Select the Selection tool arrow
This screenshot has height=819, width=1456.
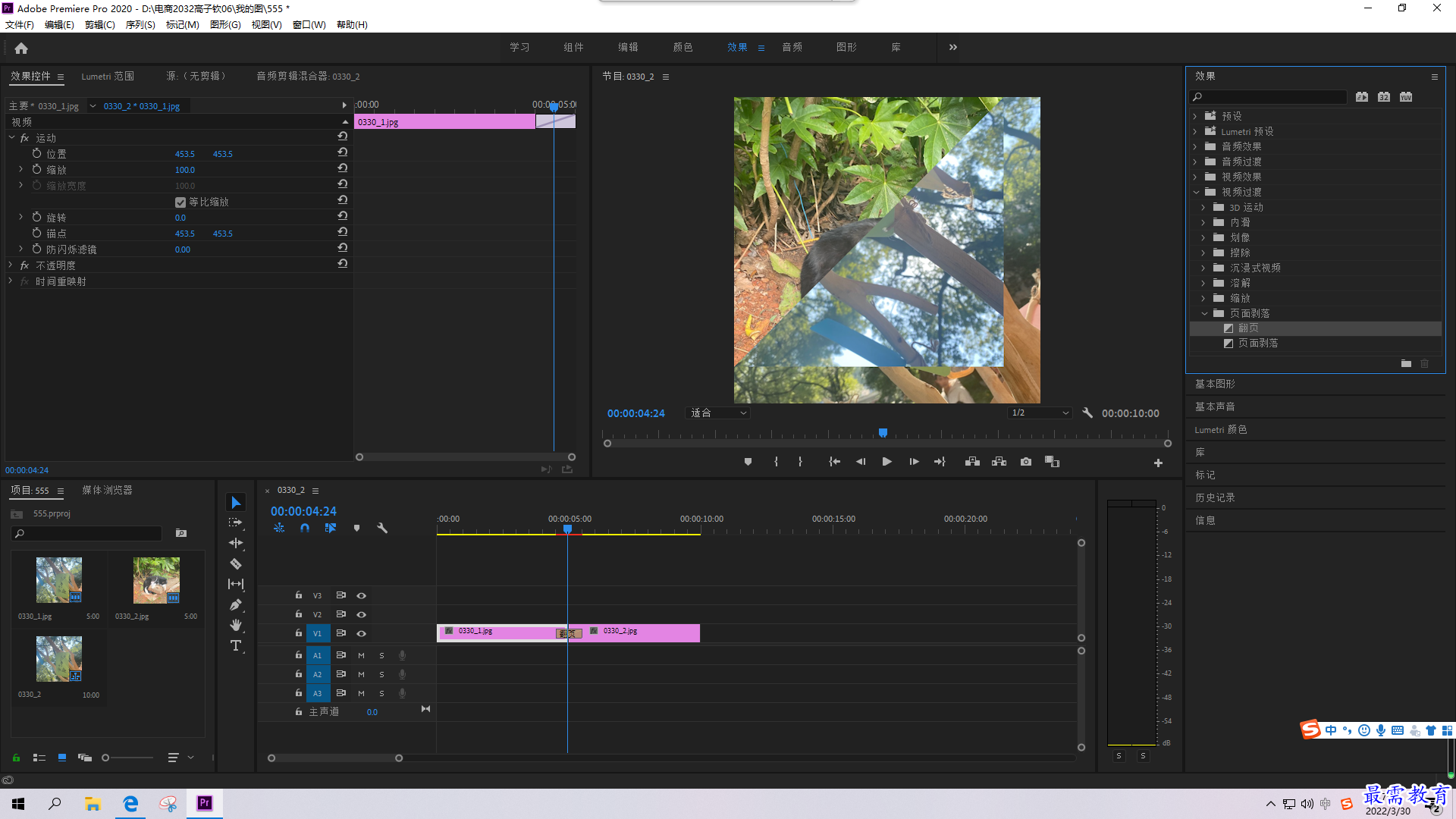click(x=236, y=503)
